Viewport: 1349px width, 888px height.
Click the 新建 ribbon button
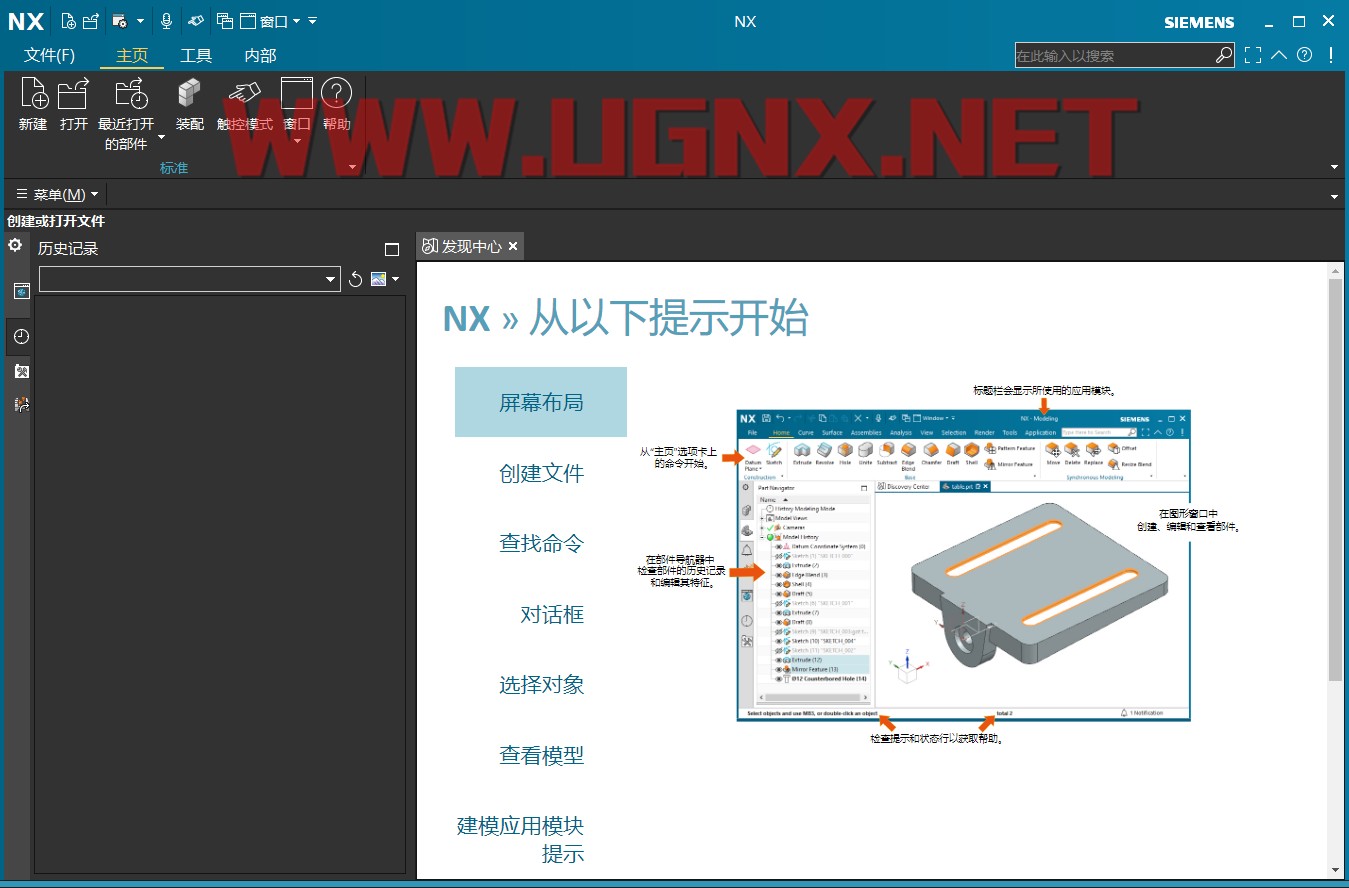click(x=33, y=104)
